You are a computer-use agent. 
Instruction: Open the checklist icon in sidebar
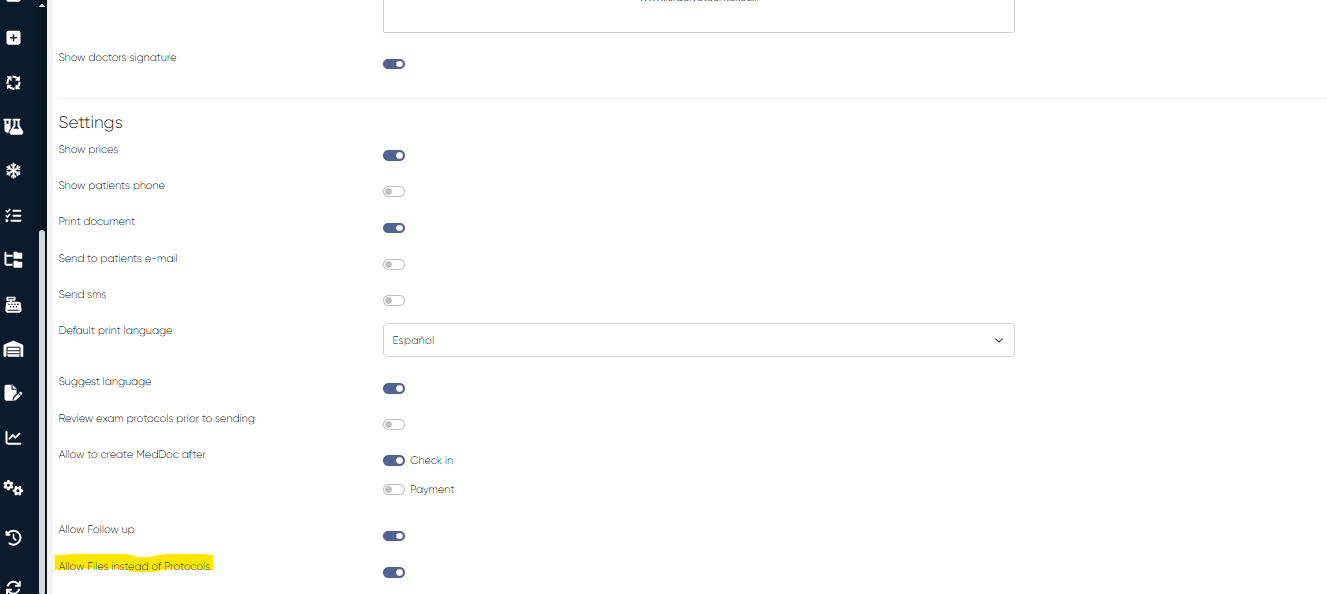13,215
